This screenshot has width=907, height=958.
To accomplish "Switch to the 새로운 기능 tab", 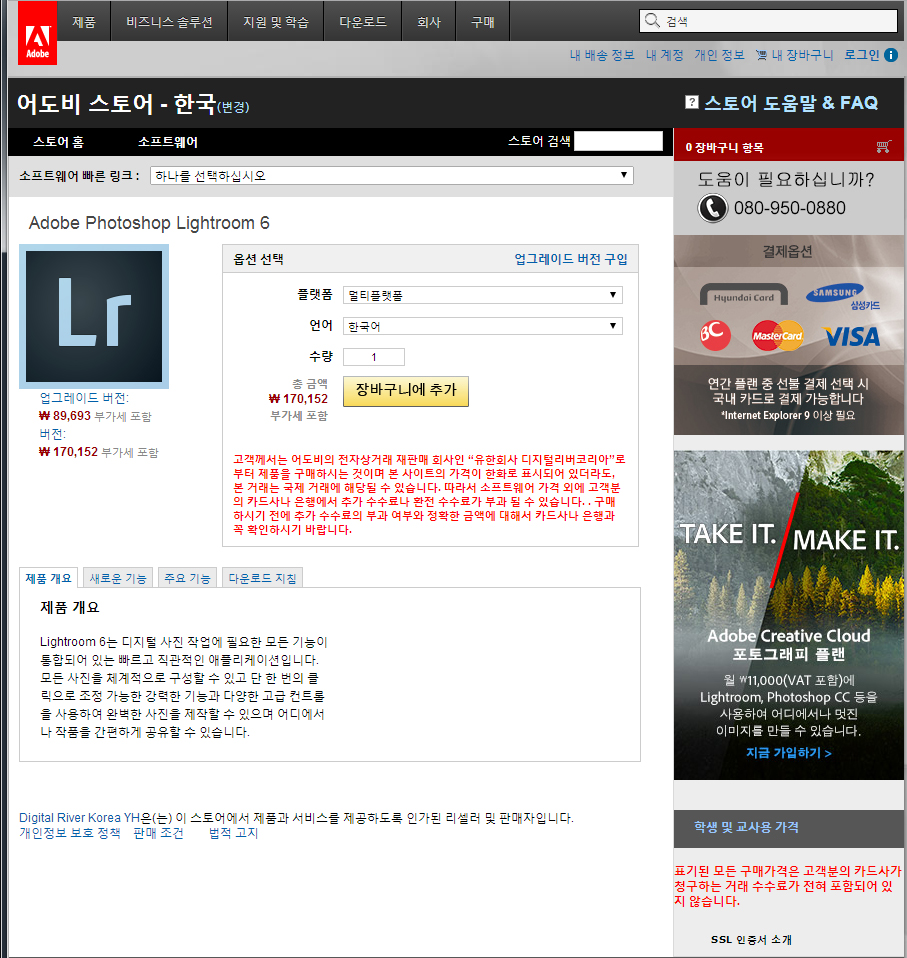I will point(118,578).
